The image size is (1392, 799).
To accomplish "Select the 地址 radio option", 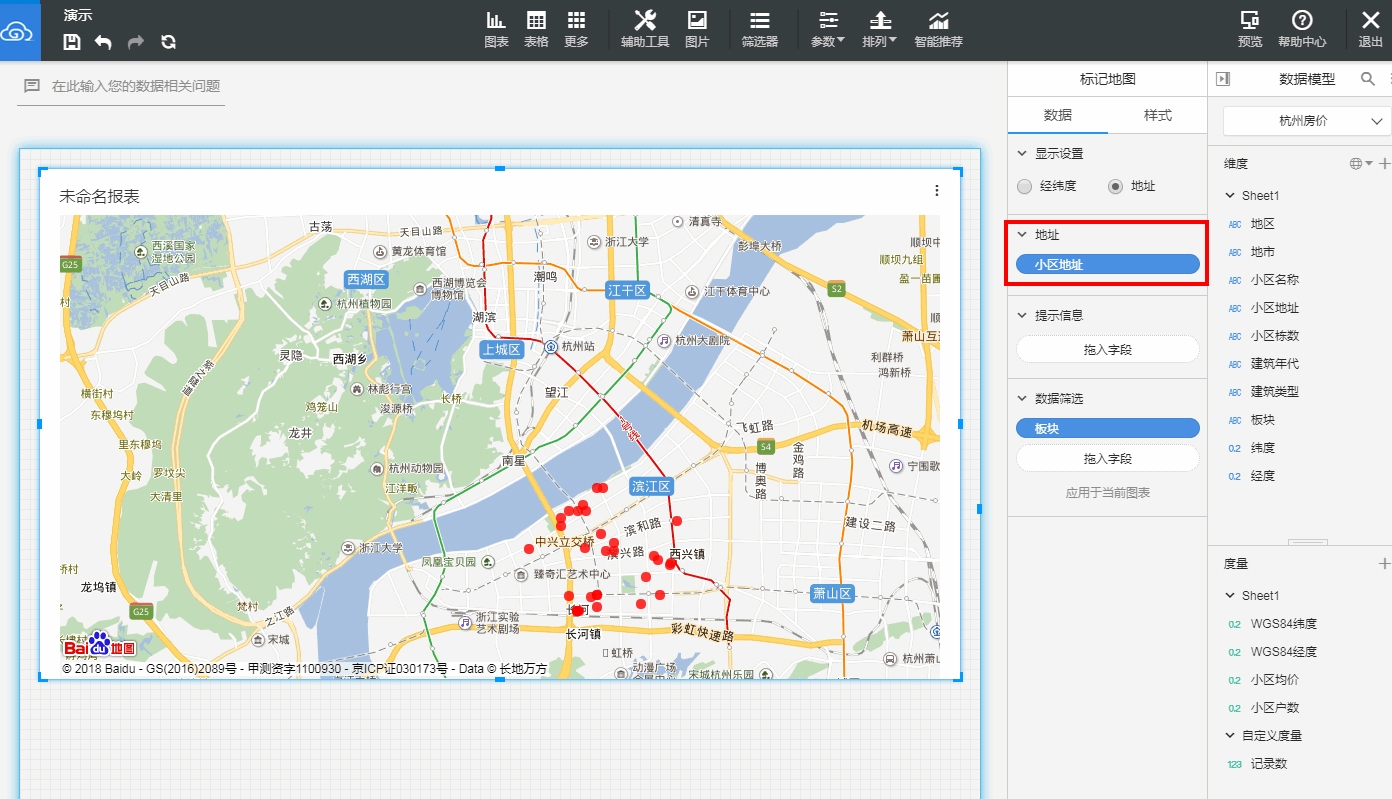I will pos(1115,186).
